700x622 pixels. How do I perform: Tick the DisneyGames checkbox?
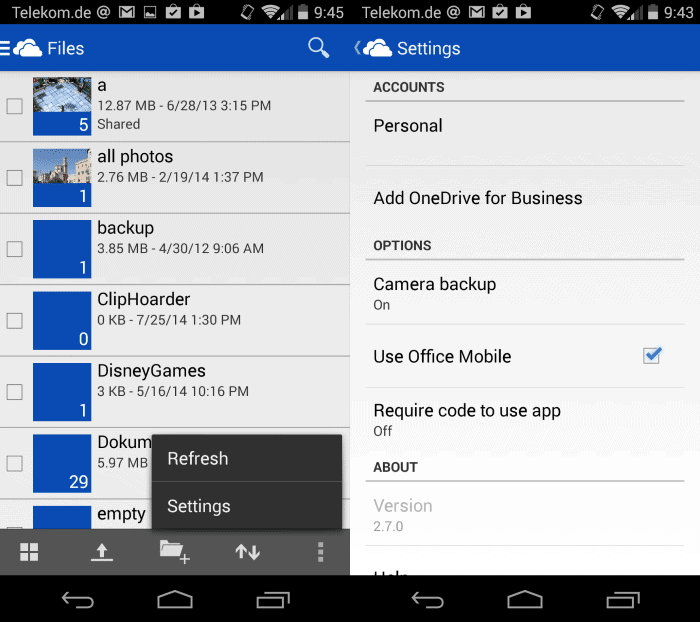(15, 392)
